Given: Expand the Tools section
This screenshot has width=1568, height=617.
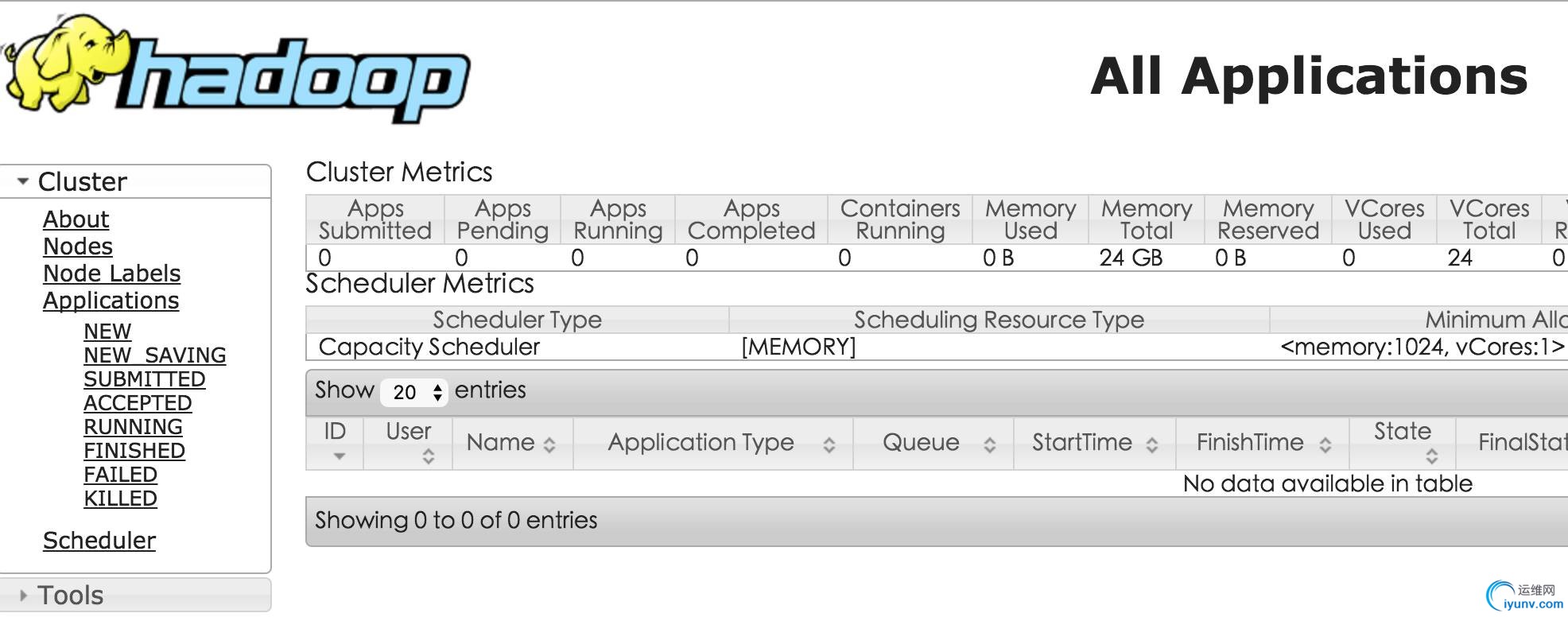Looking at the screenshot, I should [x=24, y=595].
